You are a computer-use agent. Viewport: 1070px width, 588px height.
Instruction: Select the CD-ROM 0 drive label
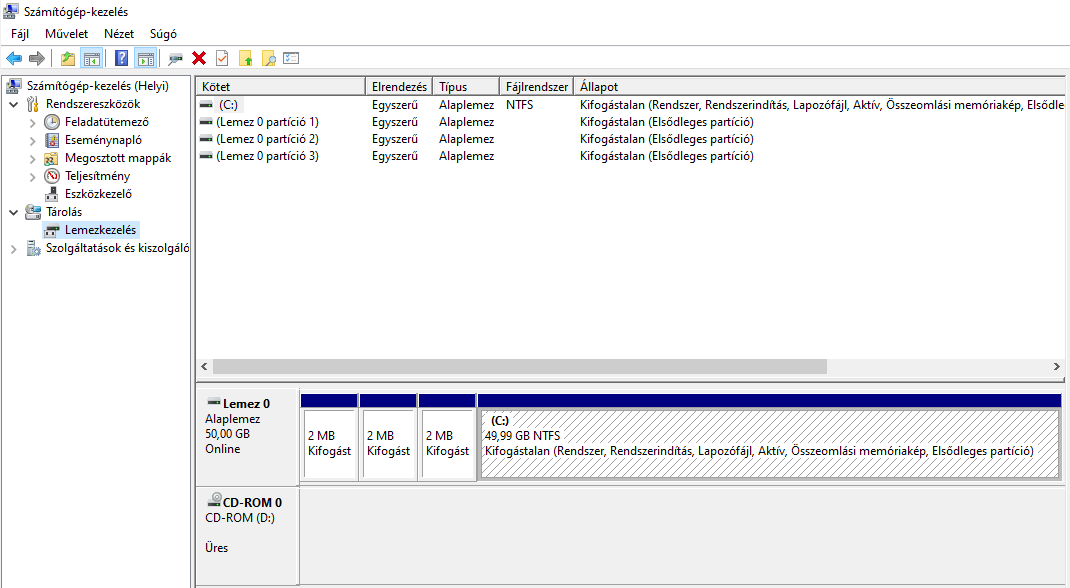tap(248, 535)
